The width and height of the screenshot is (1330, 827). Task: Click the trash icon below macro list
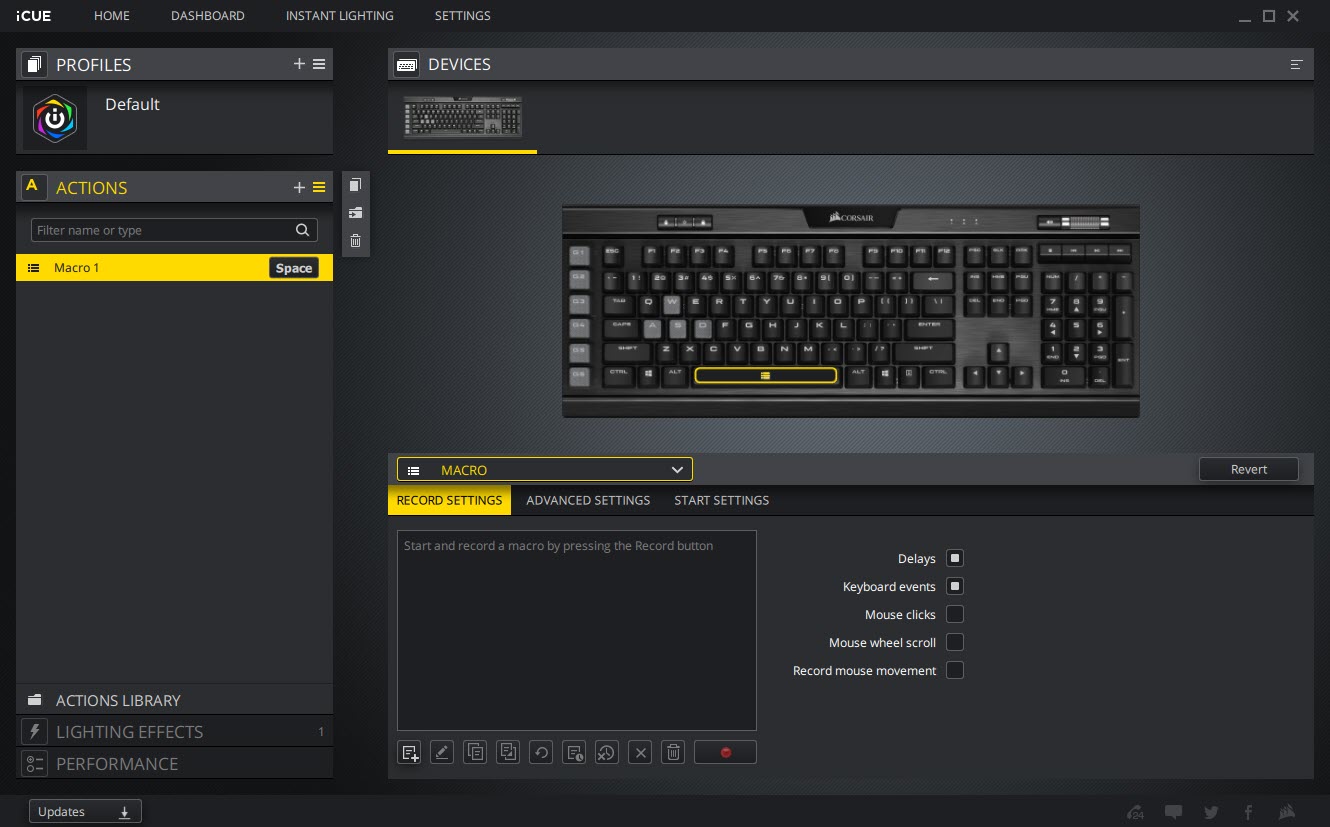(673, 752)
